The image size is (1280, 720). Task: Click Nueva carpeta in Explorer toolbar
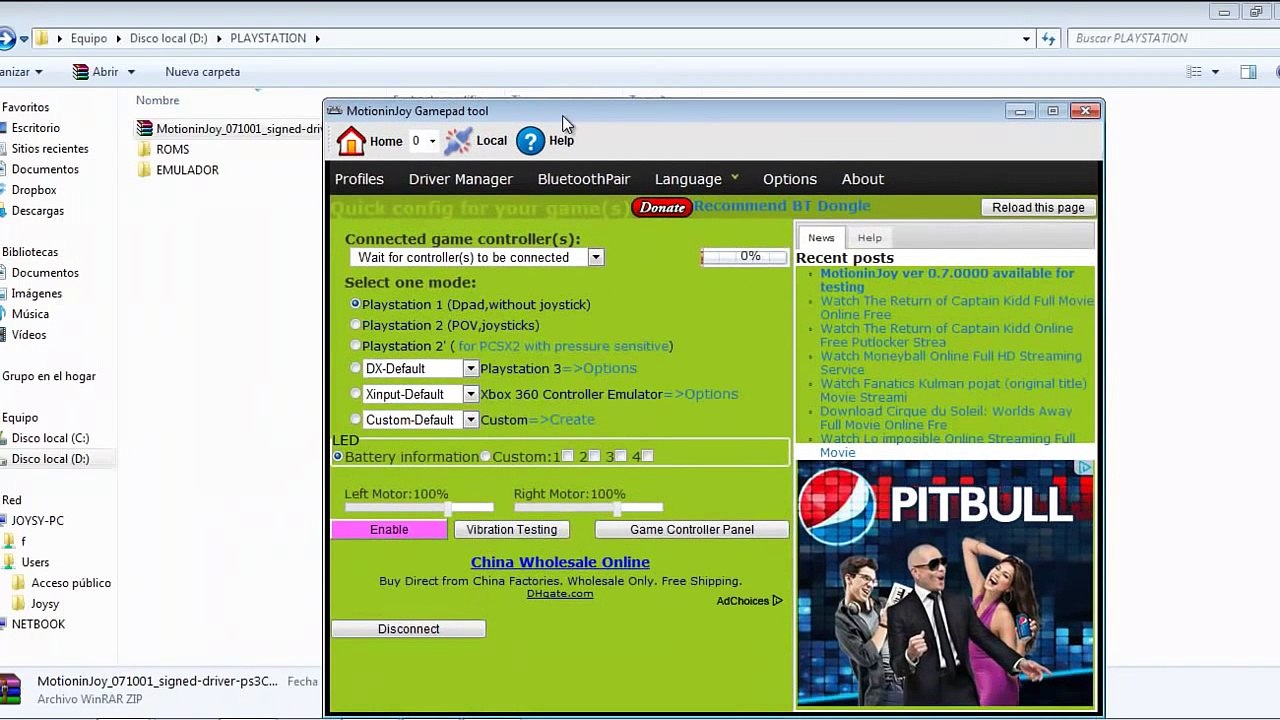203,72
